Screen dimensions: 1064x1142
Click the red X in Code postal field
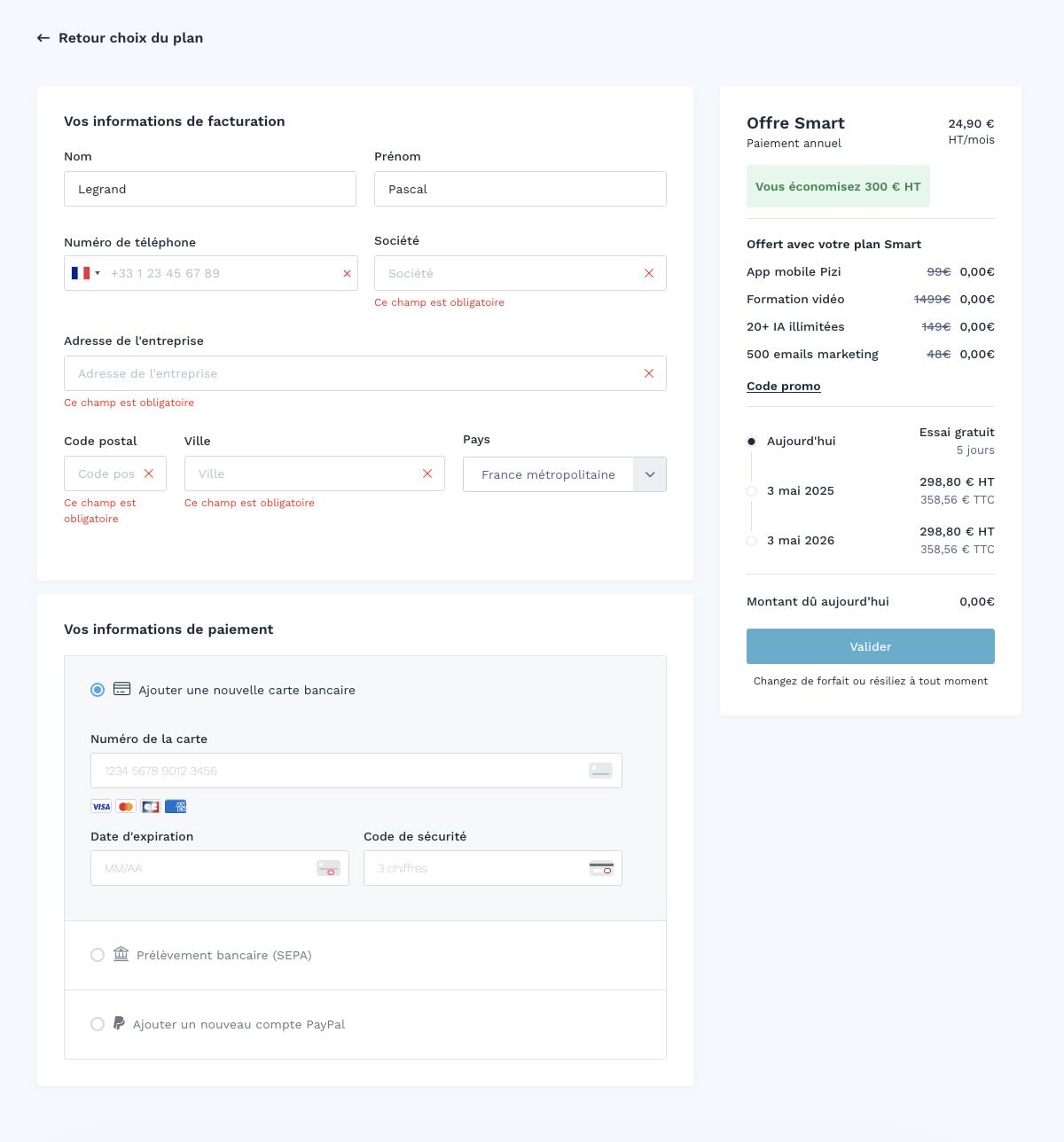[x=149, y=473]
